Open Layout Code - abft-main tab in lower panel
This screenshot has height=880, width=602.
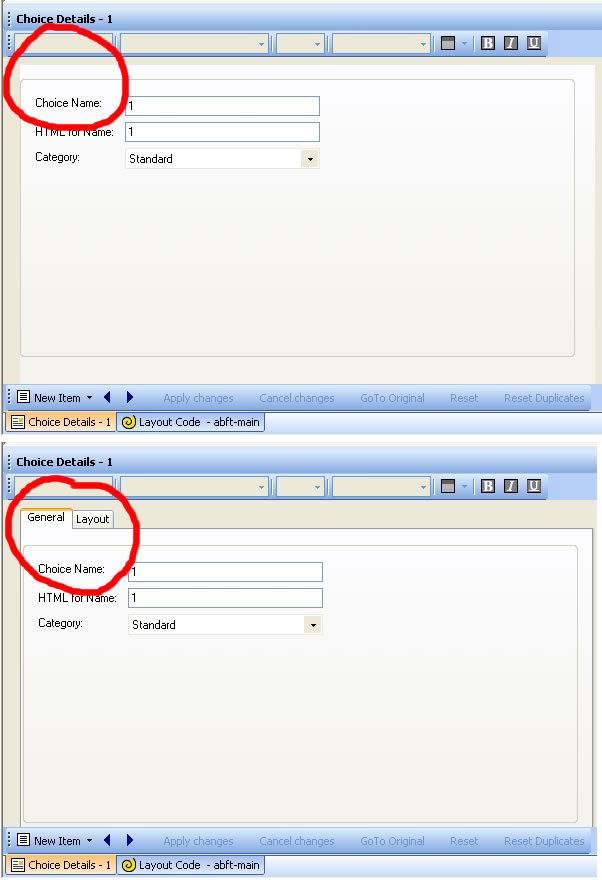coord(191,866)
